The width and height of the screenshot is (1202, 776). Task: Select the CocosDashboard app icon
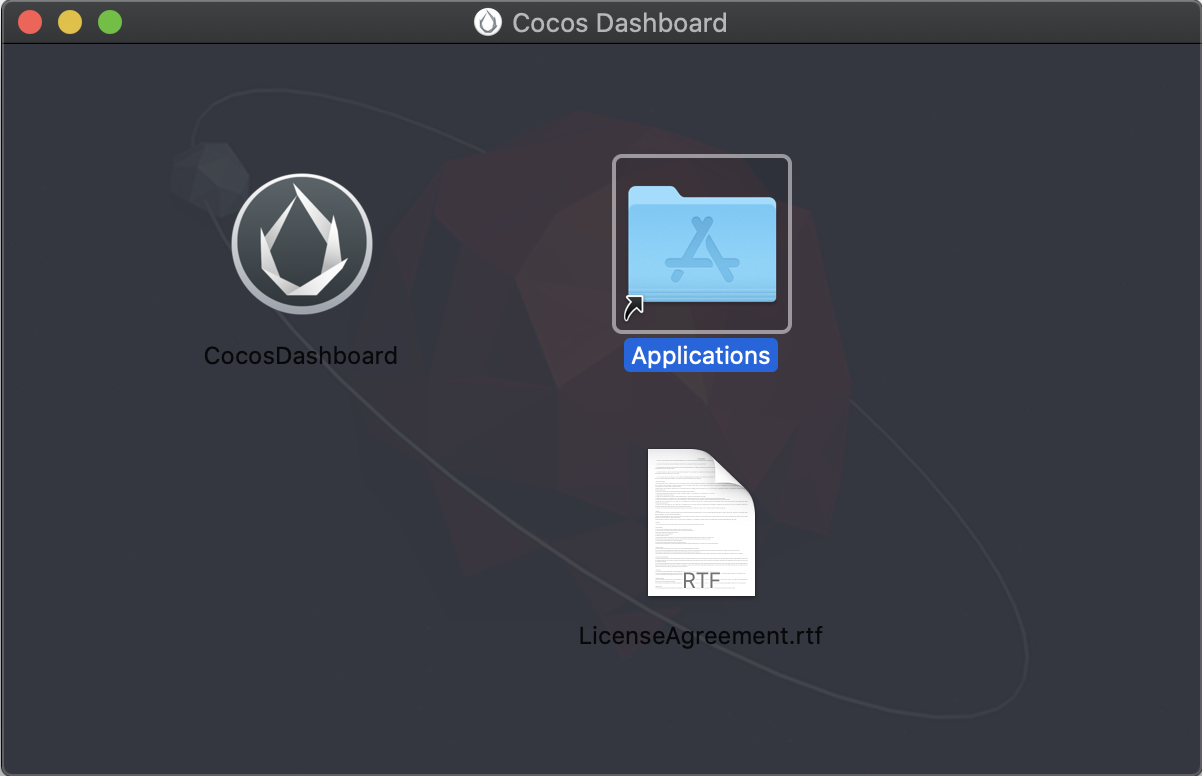tap(302, 244)
